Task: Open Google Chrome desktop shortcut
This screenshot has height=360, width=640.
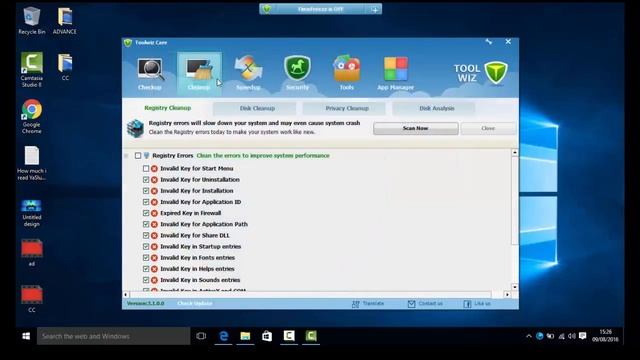Action: coord(31,116)
